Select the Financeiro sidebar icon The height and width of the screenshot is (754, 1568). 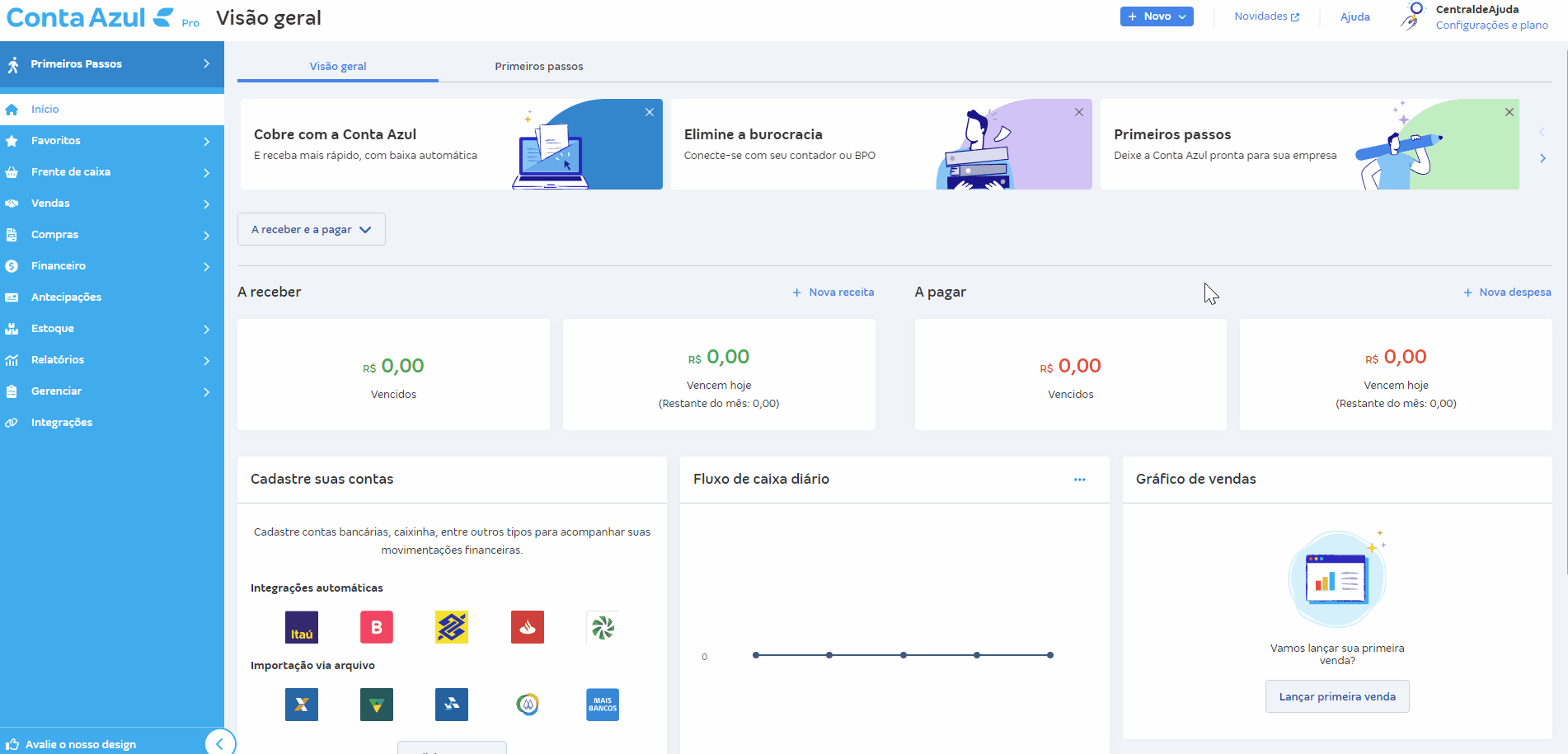pyautogui.click(x=13, y=265)
